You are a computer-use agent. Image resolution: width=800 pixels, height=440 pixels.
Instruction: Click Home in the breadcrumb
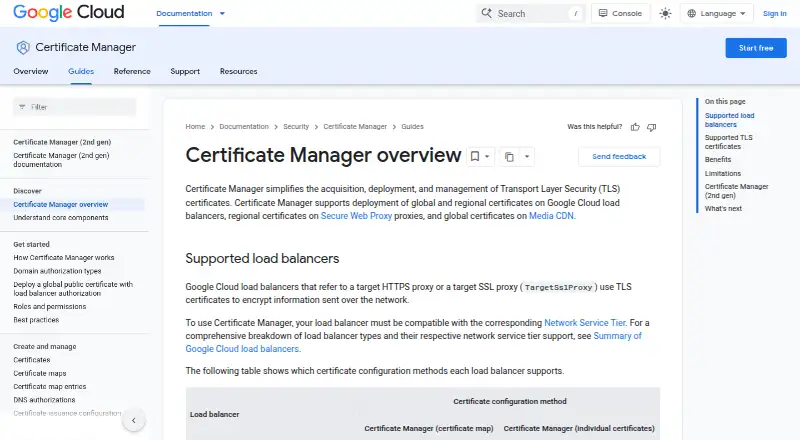(195, 127)
